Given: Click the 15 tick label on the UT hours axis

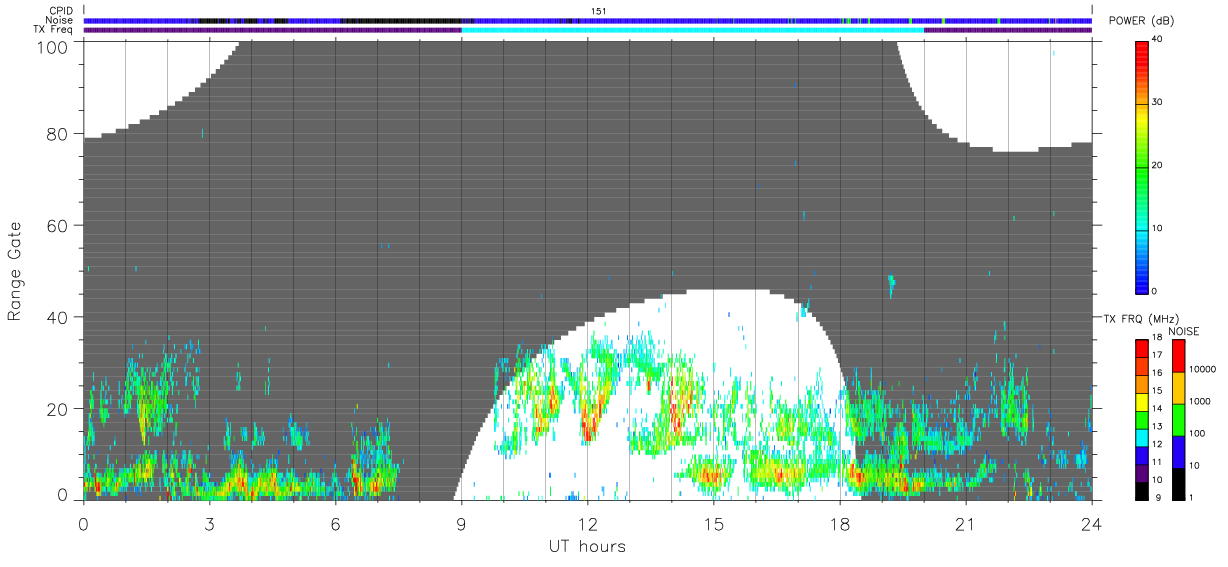Looking at the screenshot, I should pos(714,523).
